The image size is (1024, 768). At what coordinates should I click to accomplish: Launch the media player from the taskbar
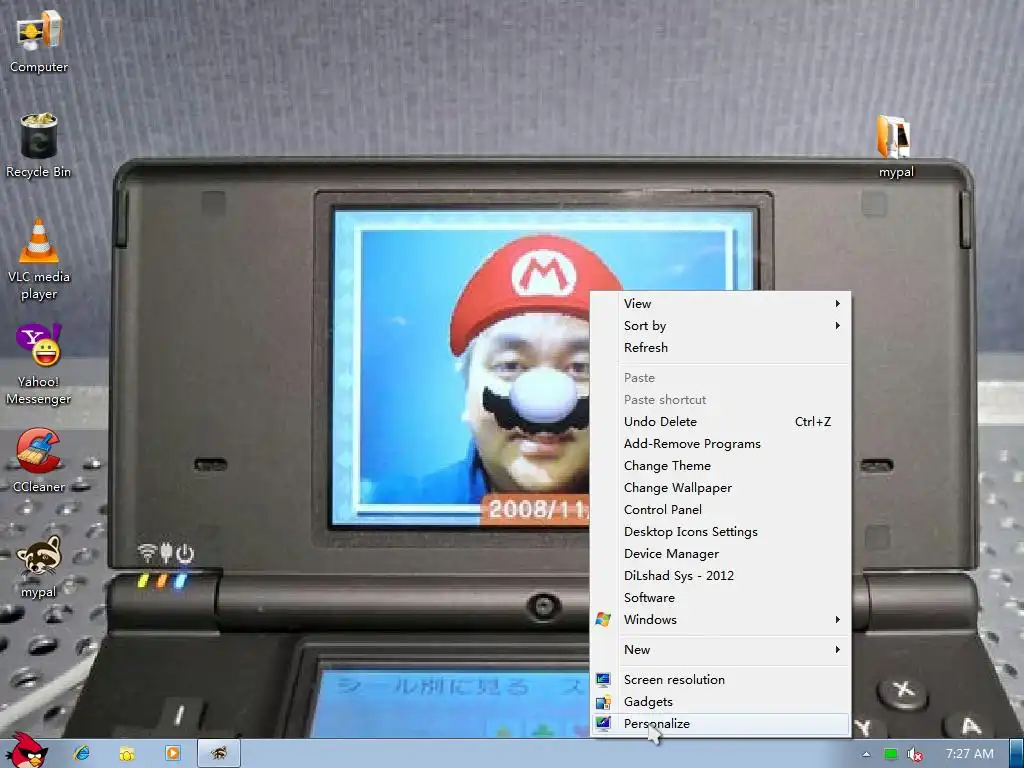click(172, 753)
